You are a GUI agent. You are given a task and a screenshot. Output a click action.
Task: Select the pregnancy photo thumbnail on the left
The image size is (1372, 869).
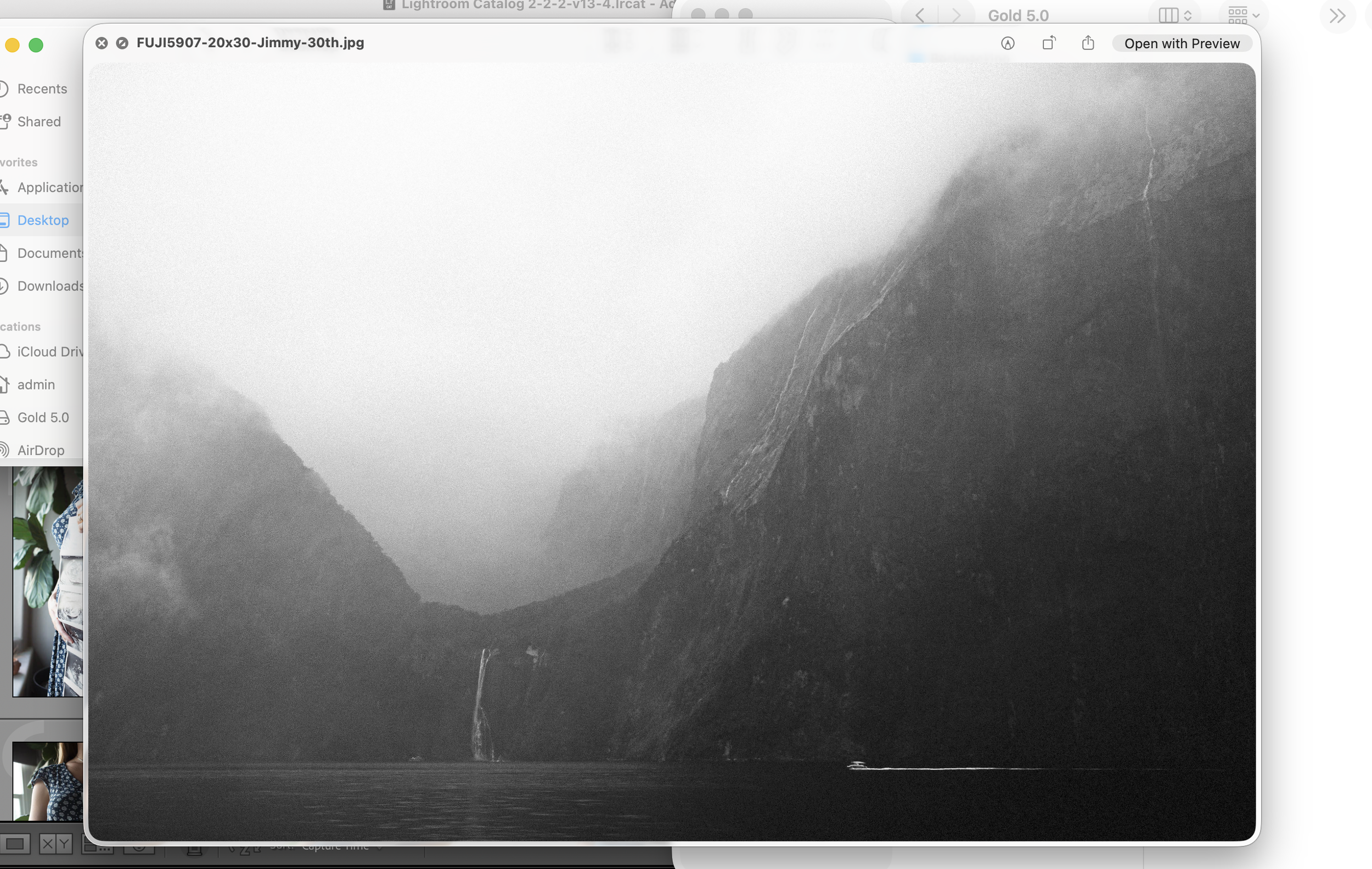[x=43, y=581]
